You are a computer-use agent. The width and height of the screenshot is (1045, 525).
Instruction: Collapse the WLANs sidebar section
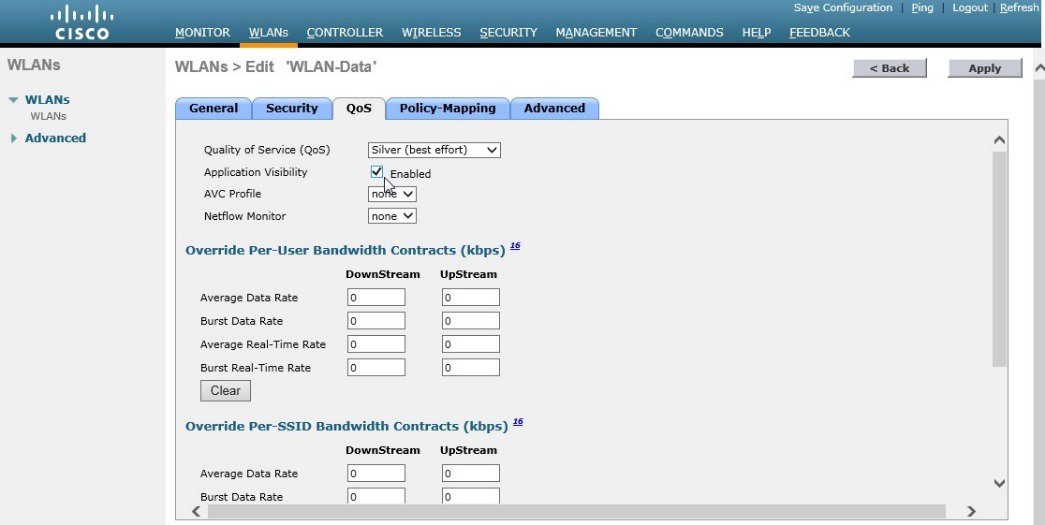(13, 100)
